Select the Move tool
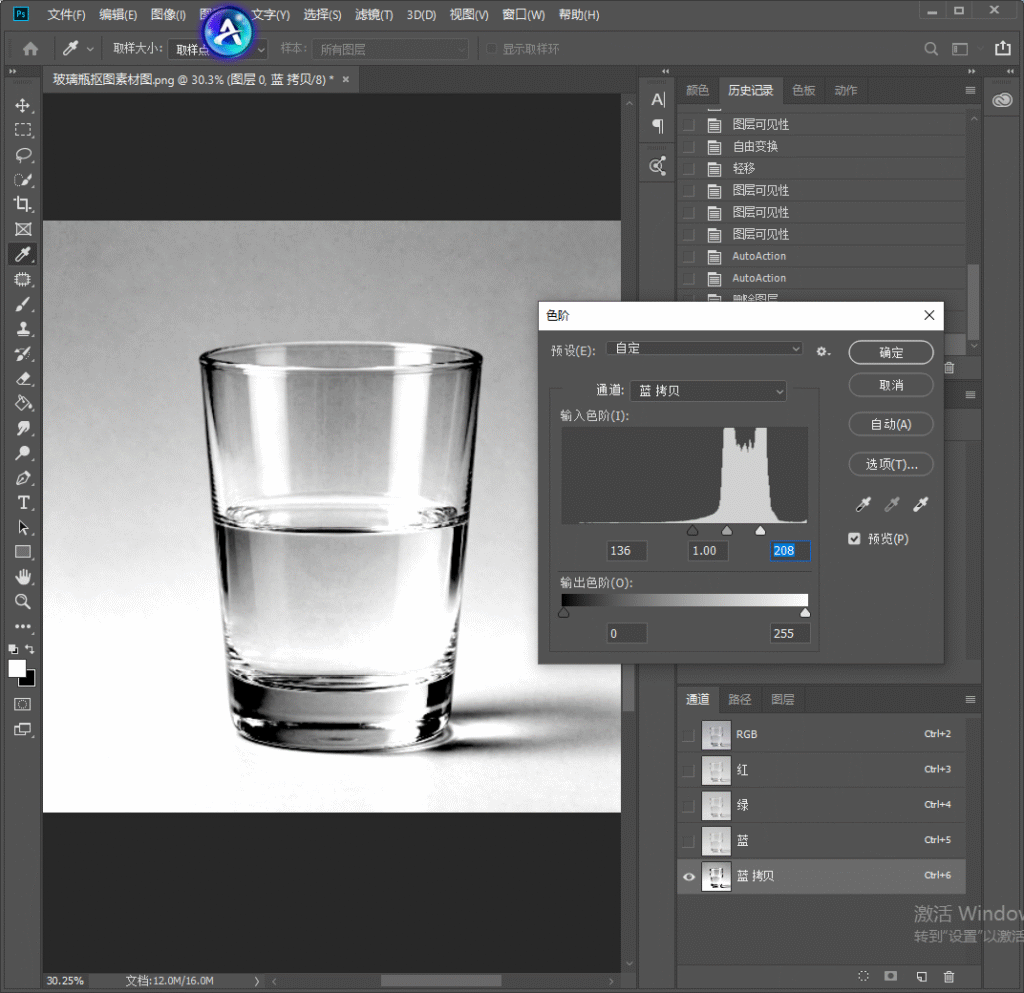The height and width of the screenshot is (993, 1024). coord(23,106)
